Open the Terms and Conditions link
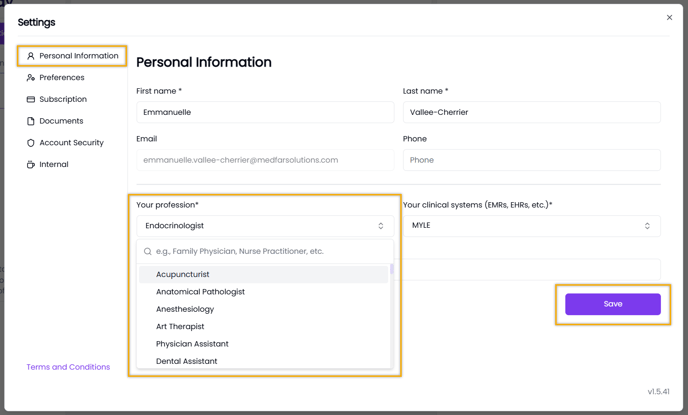Screen dimensions: 688x415 (x=68, y=367)
